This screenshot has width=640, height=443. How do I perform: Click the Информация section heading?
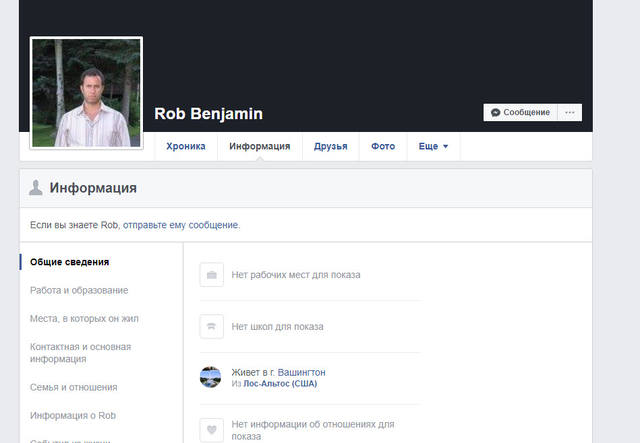(93, 188)
